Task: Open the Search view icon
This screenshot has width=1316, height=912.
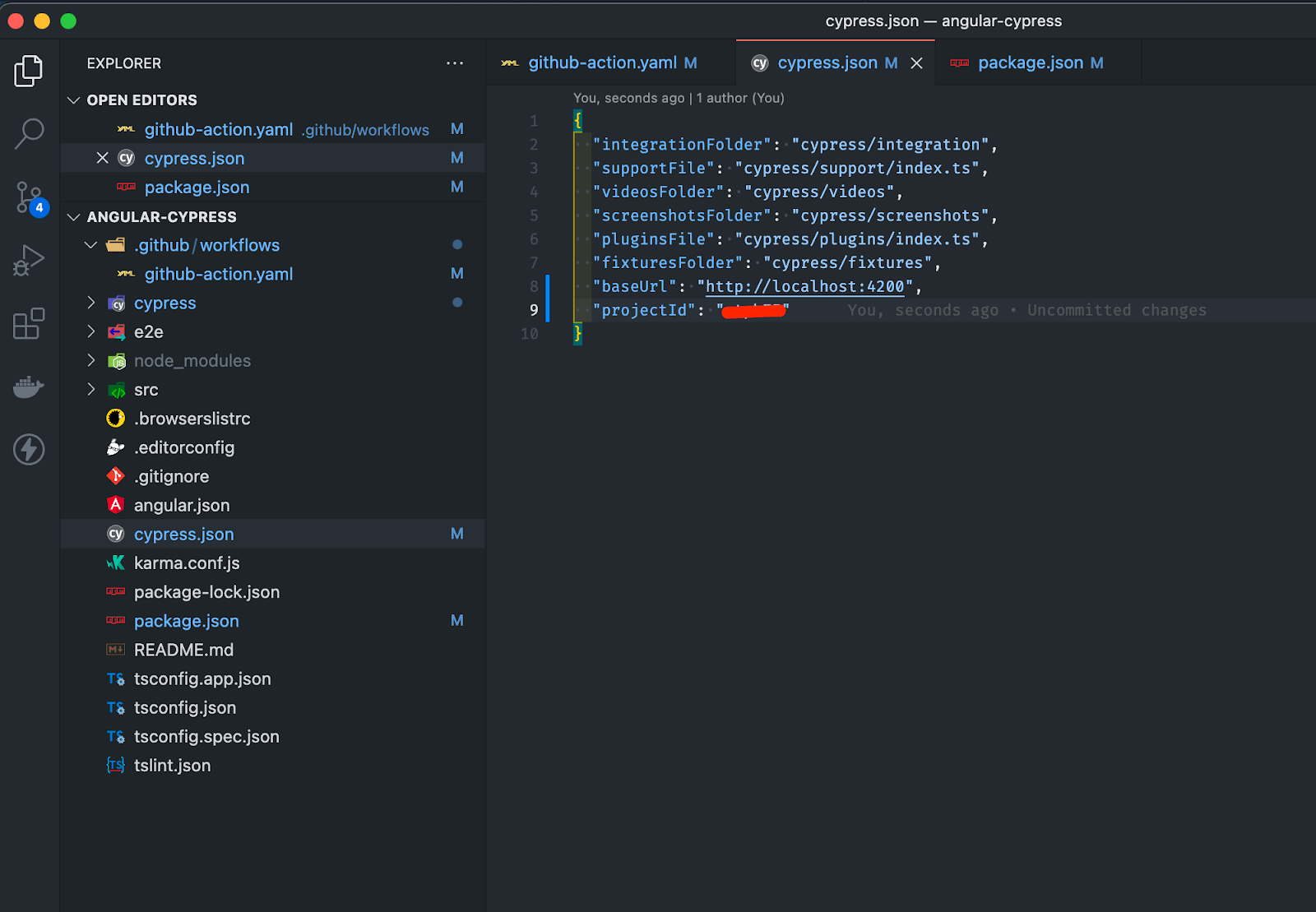Action: [x=29, y=133]
